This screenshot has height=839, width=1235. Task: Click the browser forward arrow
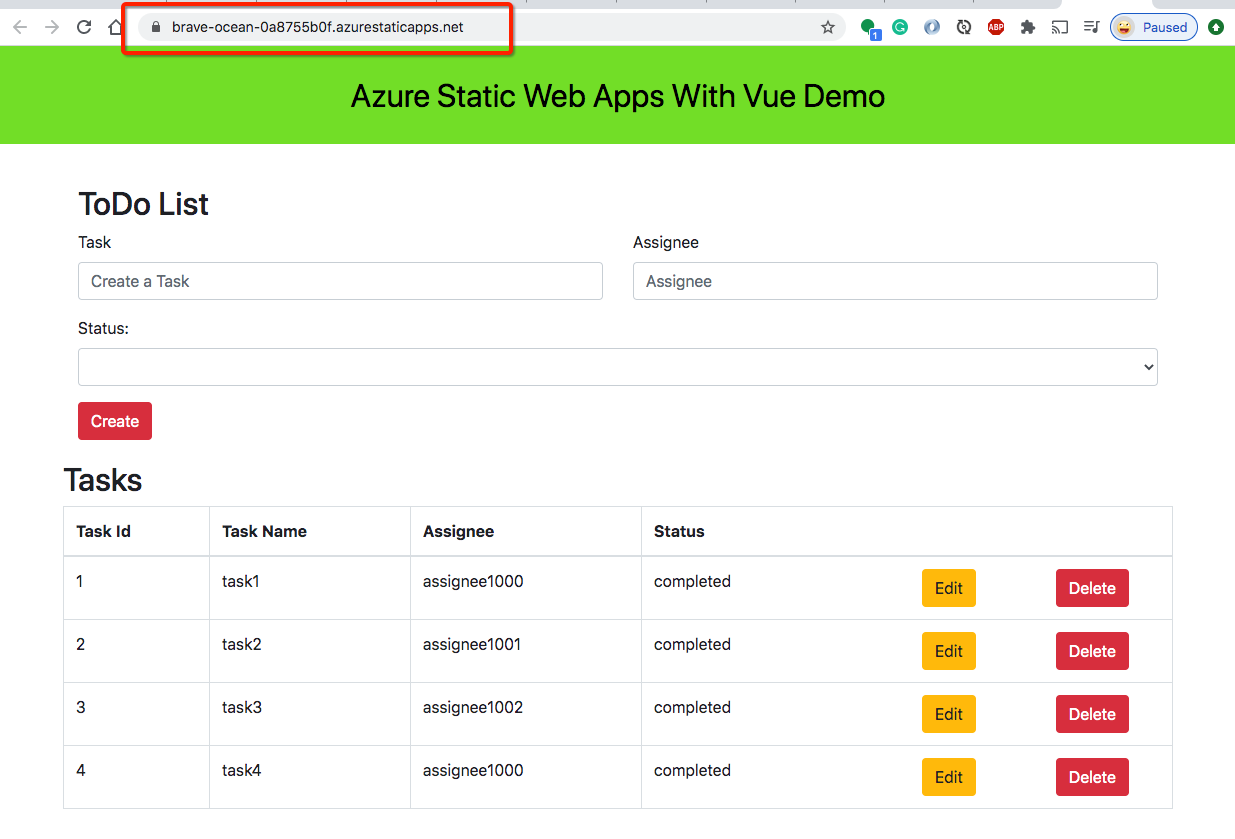(52, 27)
